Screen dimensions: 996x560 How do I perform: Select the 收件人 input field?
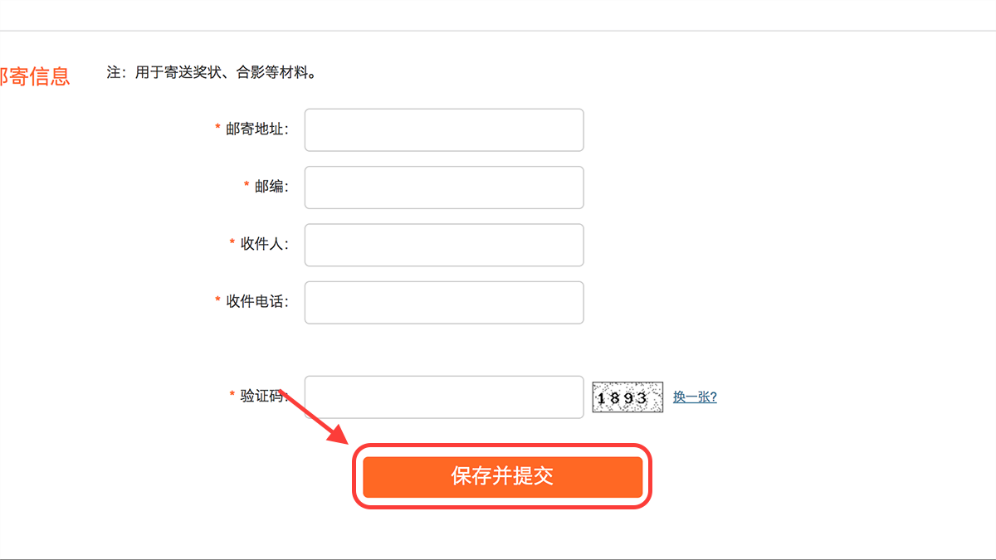(444, 245)
